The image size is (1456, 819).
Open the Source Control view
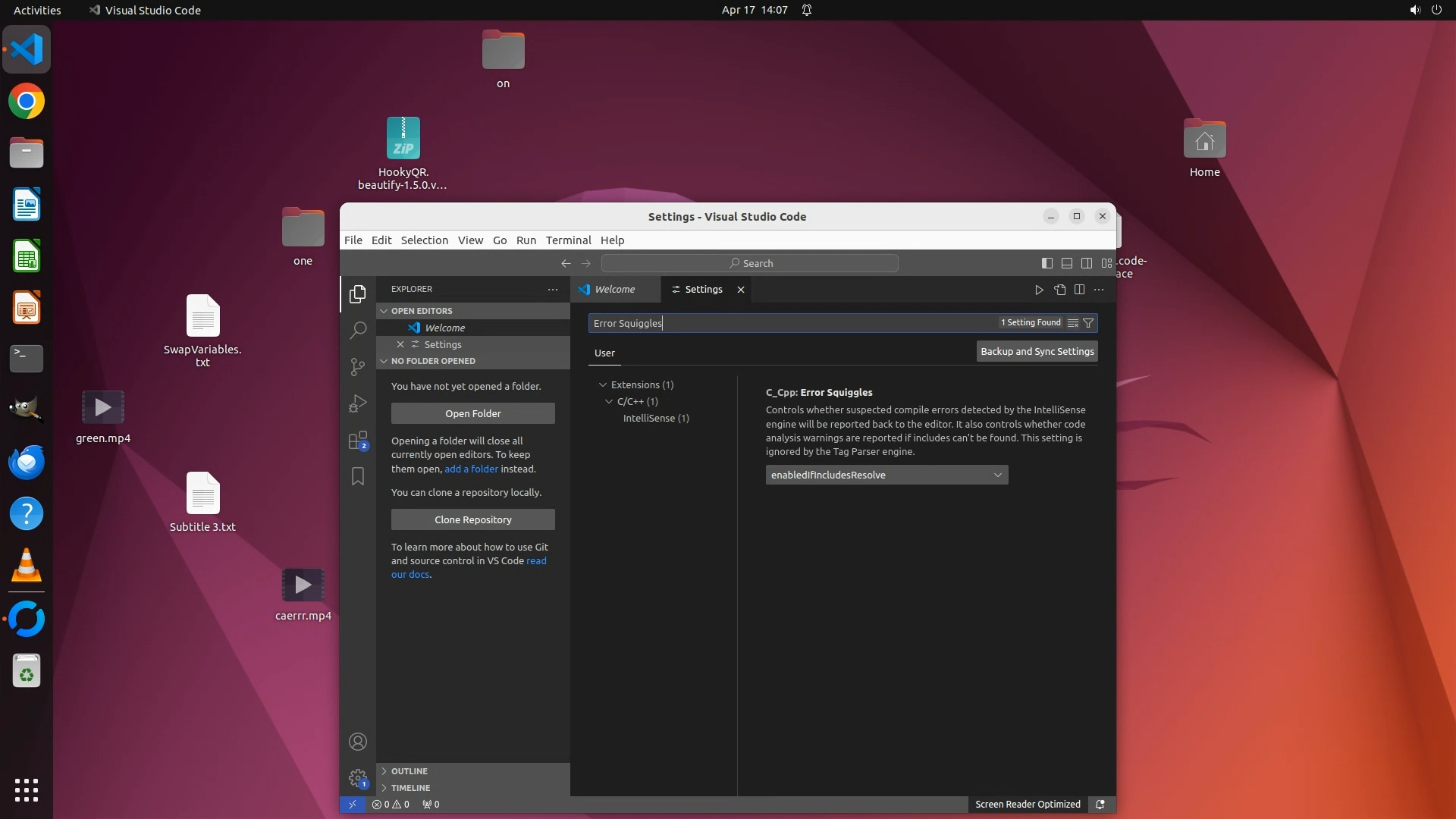point(358,367)
